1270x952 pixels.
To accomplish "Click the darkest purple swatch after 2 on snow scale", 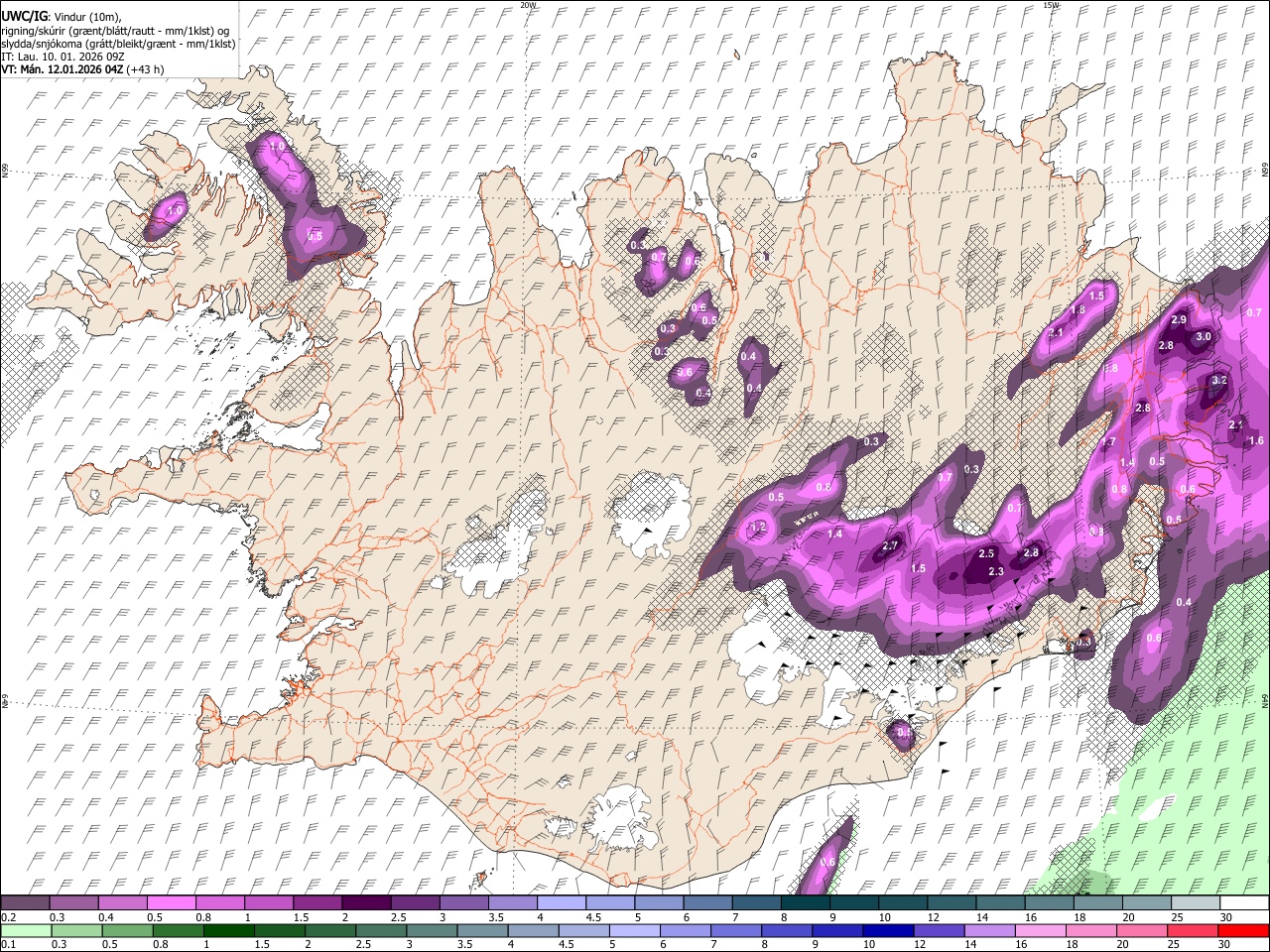I will pyautogui.click(x=366, y=903).
